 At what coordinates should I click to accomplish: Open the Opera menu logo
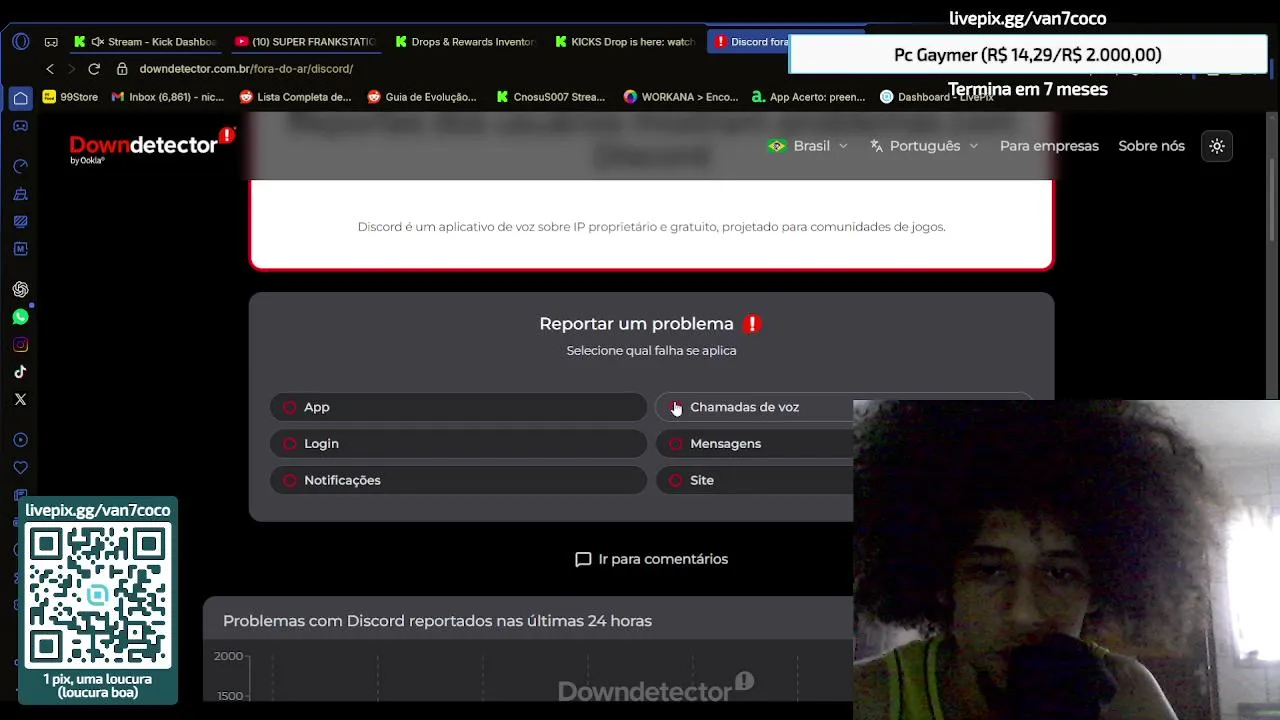(21, 42)
